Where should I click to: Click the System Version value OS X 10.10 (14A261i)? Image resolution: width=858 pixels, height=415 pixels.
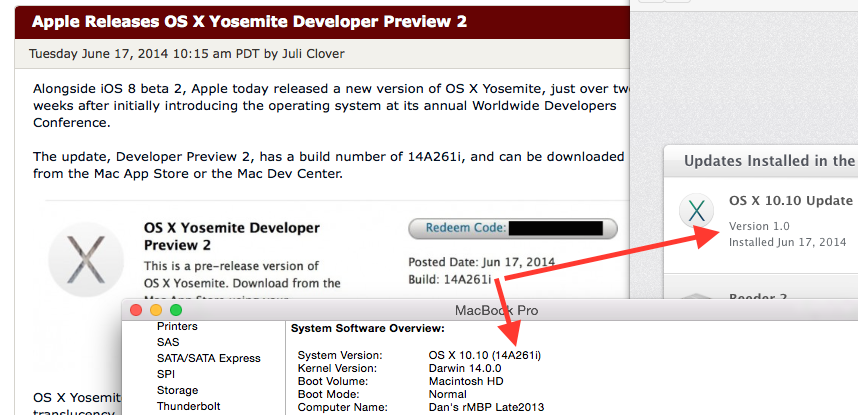click(485, 355)
